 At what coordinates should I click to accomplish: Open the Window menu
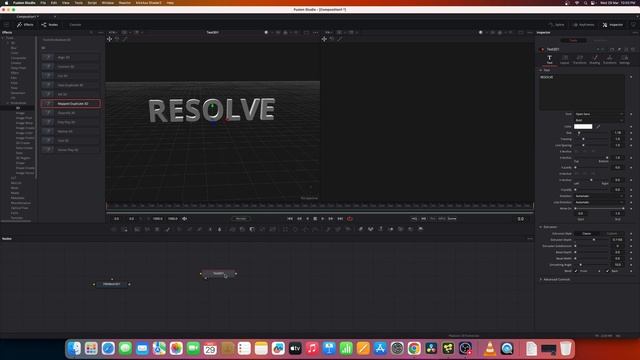click(108, 2)
